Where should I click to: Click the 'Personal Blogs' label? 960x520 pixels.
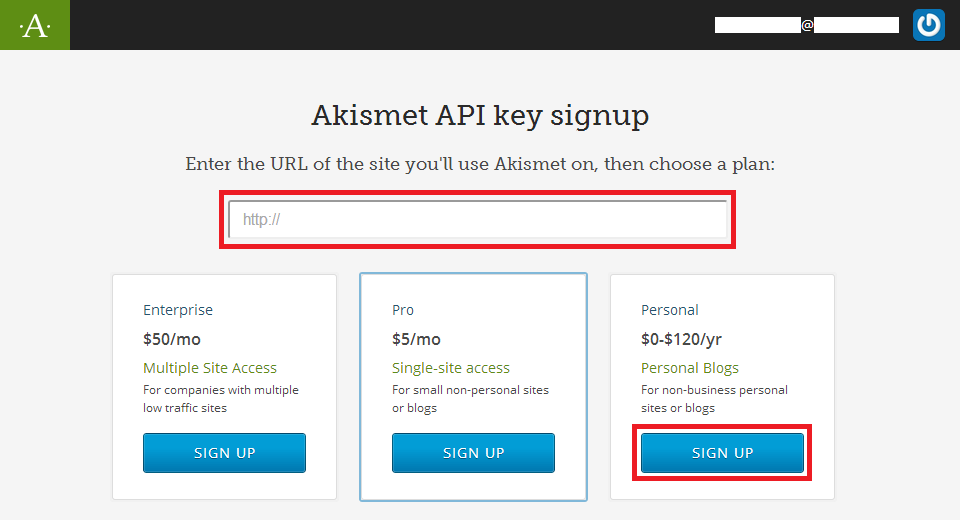click(x=690, y=368)
